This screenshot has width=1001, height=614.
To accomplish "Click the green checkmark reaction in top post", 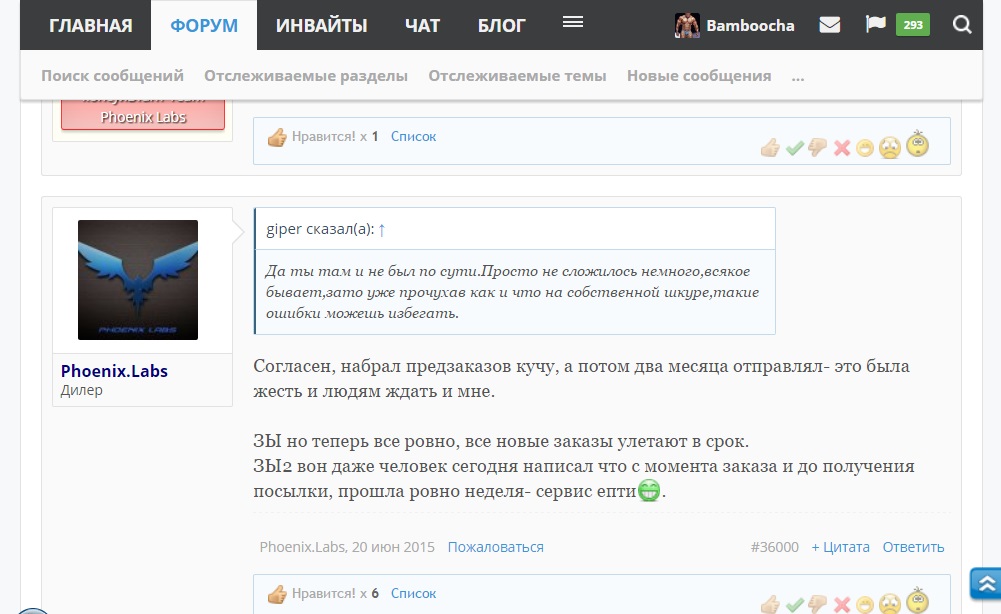I will (x=794, y=148).
